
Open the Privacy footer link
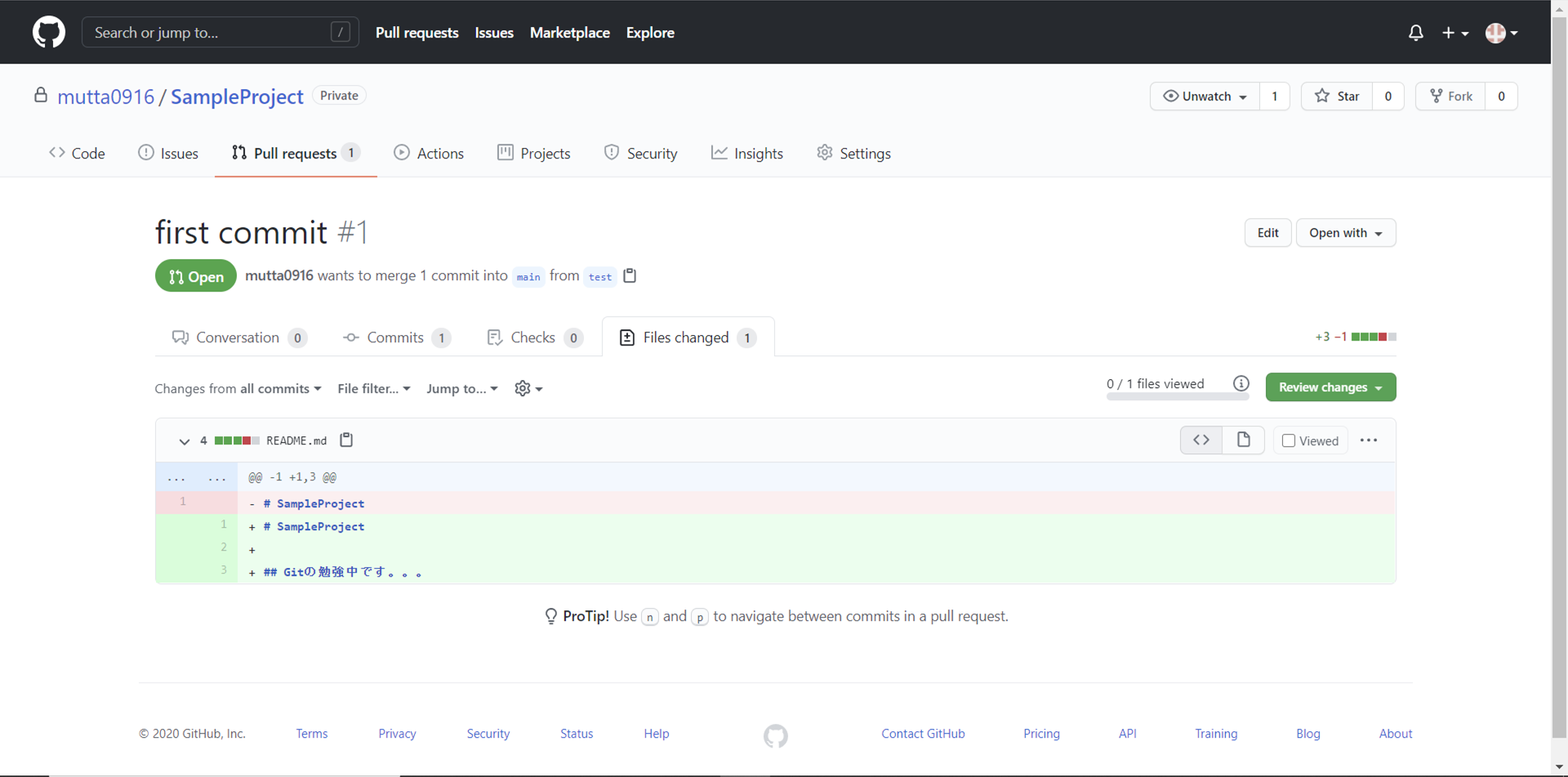tap(397, 734)
